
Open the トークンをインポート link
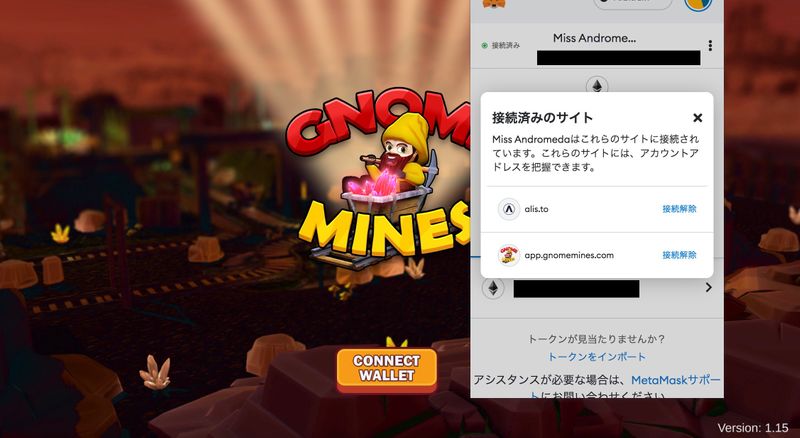click(596, 357)
